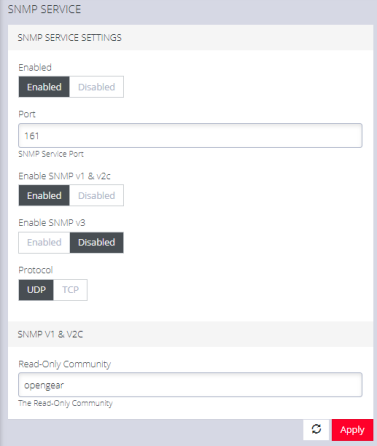Click the SNMP Service Port help text

pyautogui.click(x=51, y=154)
